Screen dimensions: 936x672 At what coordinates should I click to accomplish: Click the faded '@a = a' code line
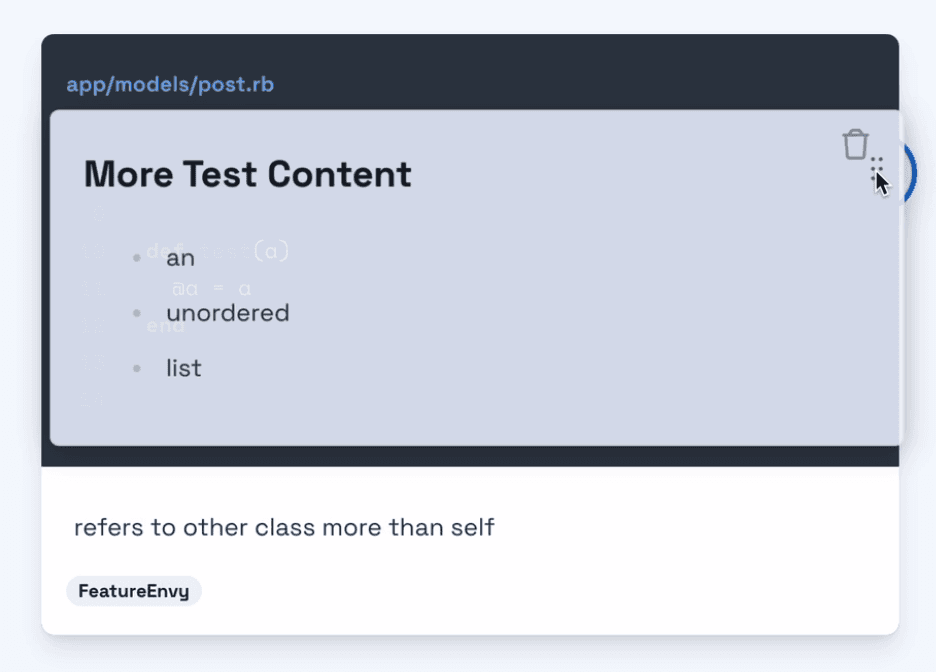pos(211,289)
